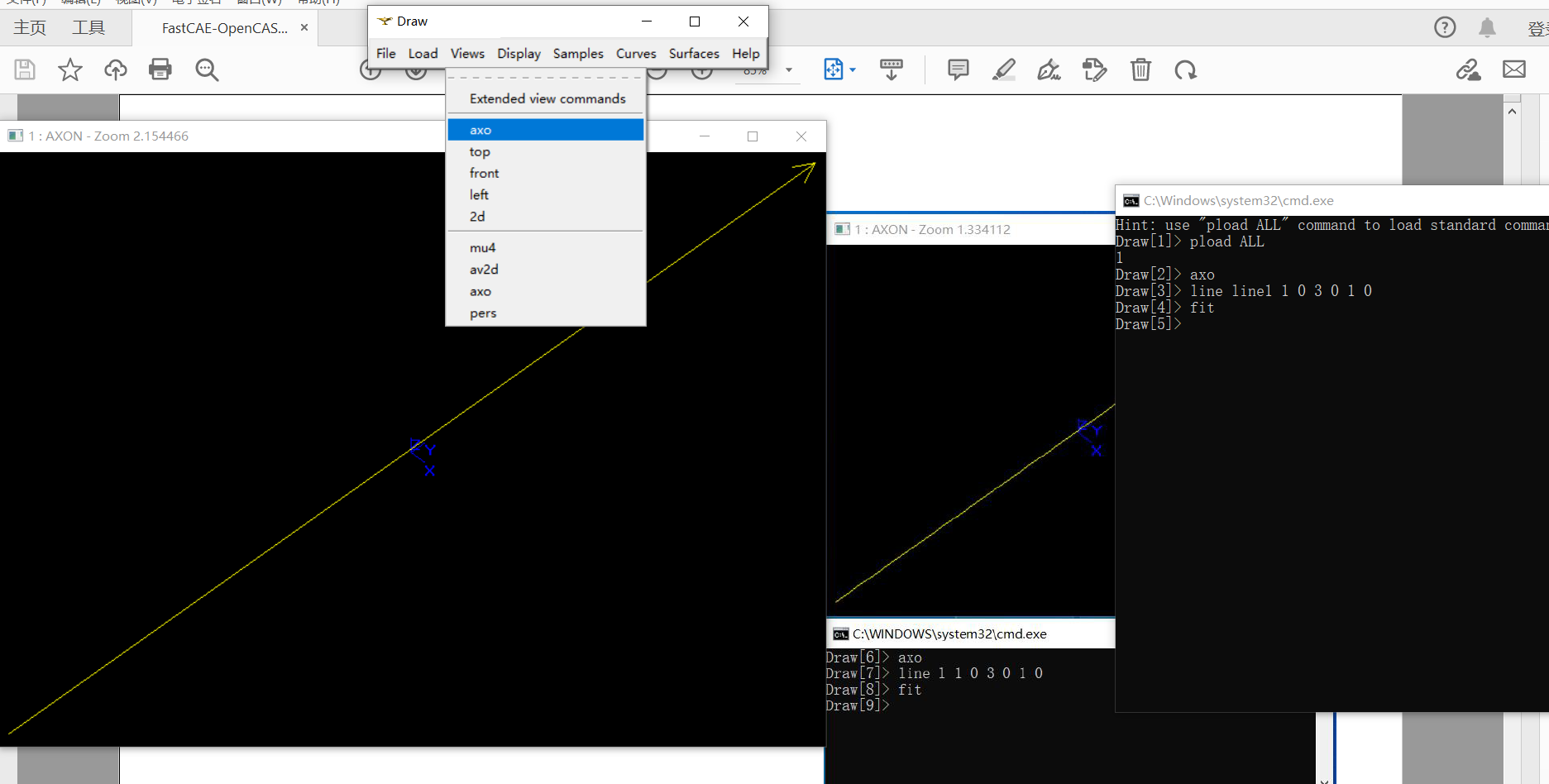Image resolution: width=1549 pixels, height=784 pixels.
Task: Click the comment note icon
Action: pos(959,69)
